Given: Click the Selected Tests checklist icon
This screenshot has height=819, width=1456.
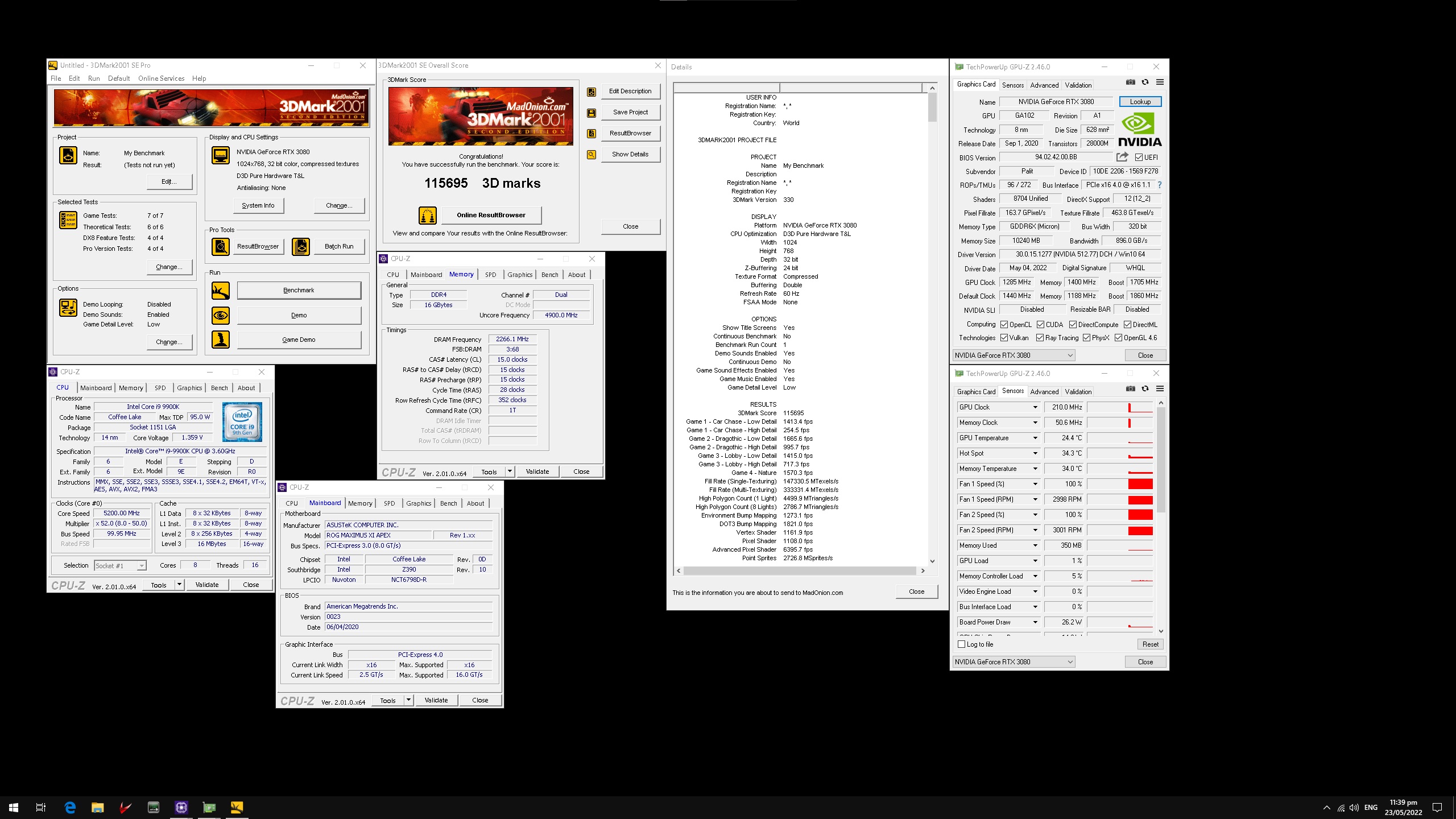Looking at the screenshot, I should (68, 220).
